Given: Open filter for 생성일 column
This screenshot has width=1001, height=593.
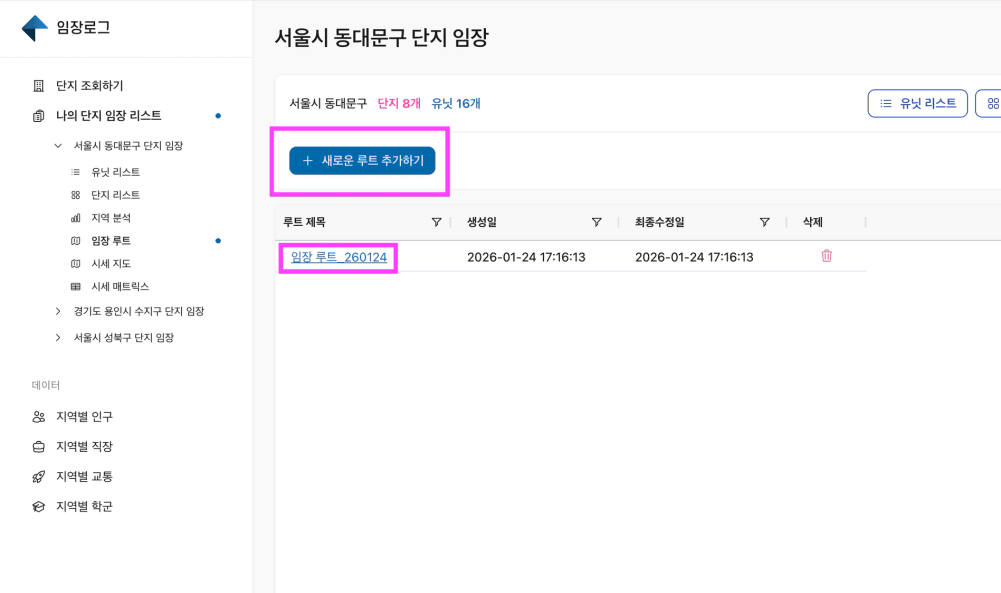Looking at the screenshot, I should (596, 222).
